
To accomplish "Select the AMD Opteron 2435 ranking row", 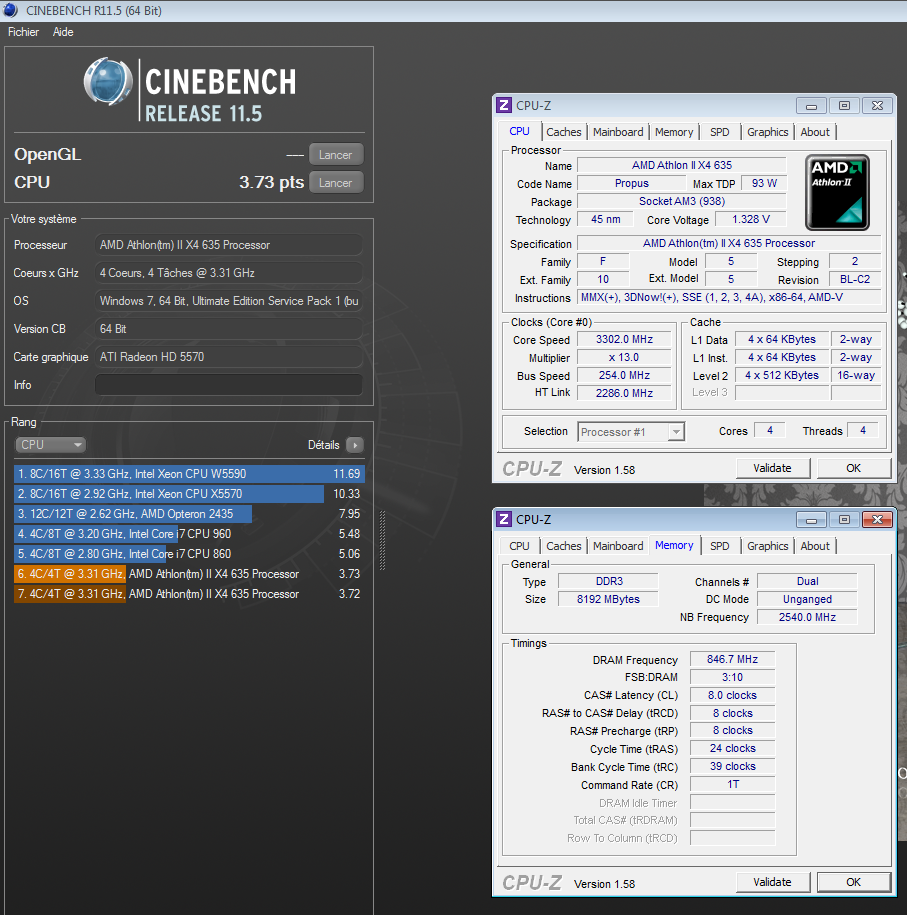I will (189, 514).
